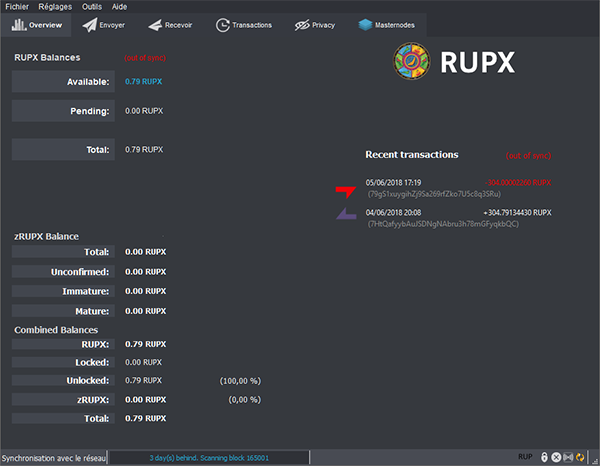The height and width of the screenshot is (466, 600).
Task: Click the Combined 'RUPX:' 0.79 RUPX value
Action: tap(145, 344)
